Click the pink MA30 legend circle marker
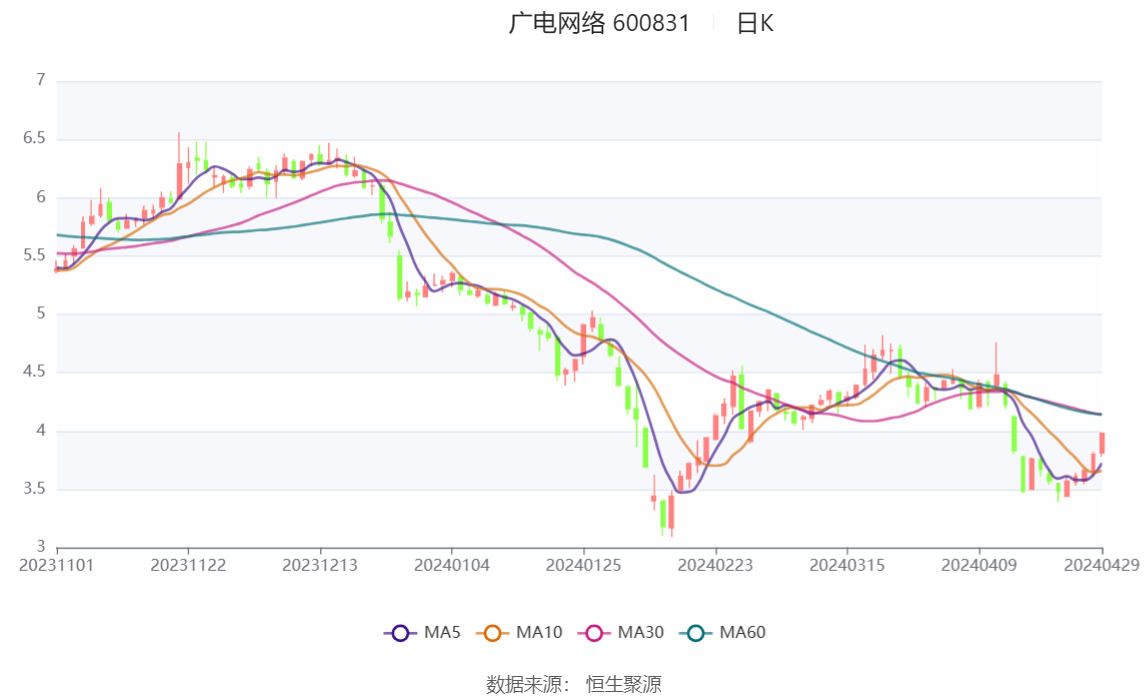 point(594,633)
